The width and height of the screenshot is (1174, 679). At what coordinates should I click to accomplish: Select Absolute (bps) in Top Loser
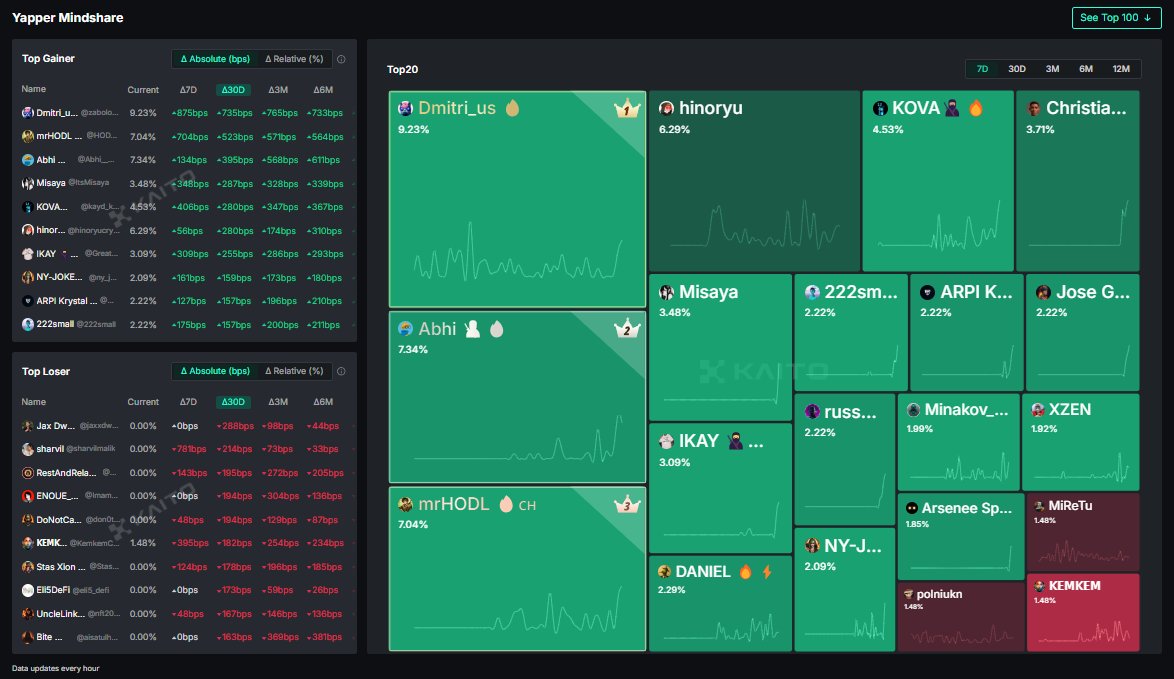[215, 371]
